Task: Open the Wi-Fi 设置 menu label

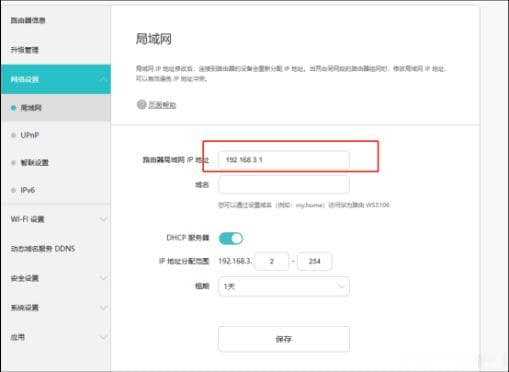Action: [27, 219]
